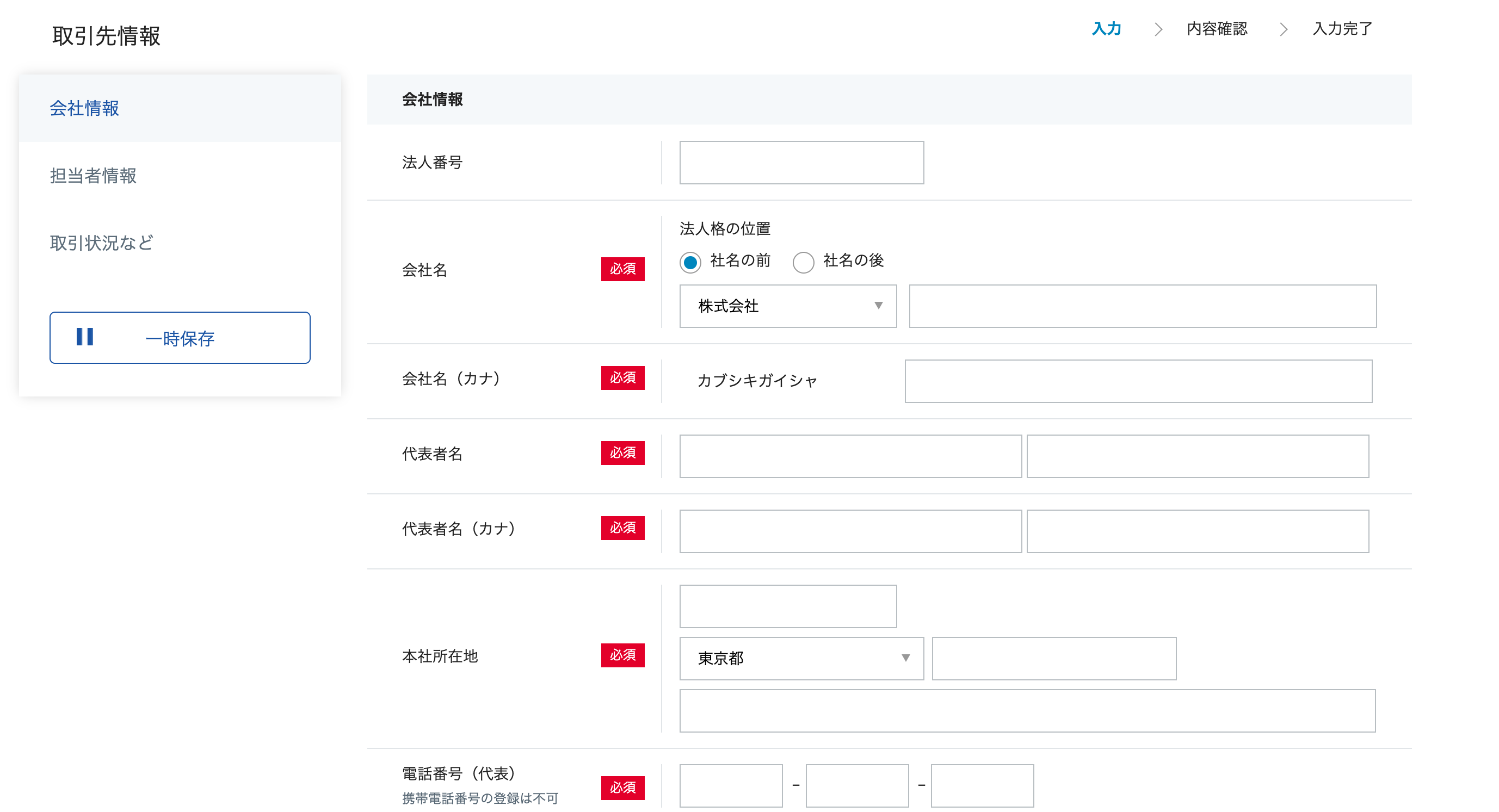This screenshot has width=1499, height=812.
Task: Click the 内容確認 step label
Action: click(1217, 28)
